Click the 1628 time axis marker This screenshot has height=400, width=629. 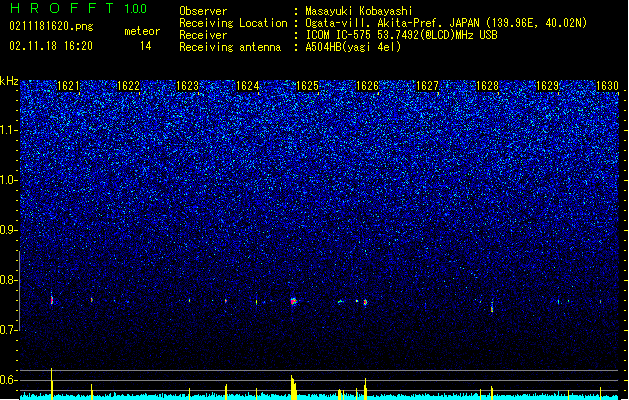point(487,86)
